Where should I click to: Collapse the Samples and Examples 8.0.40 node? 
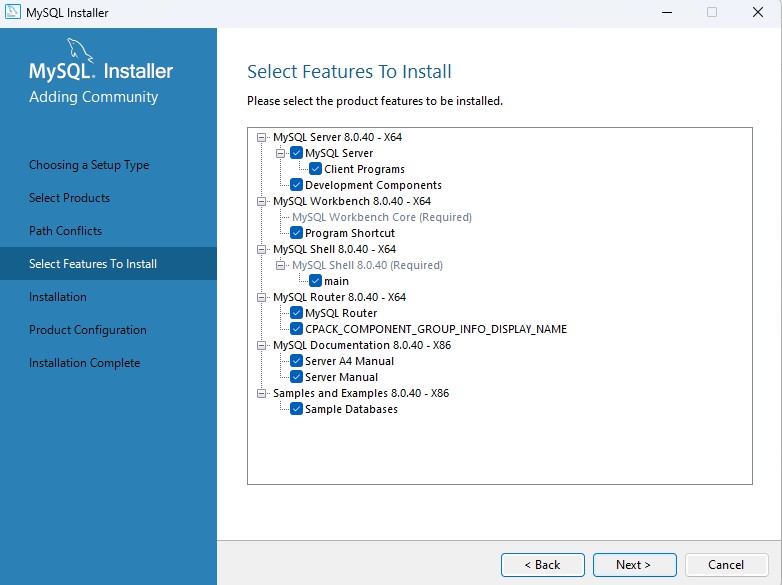click(x=261, y=393)
